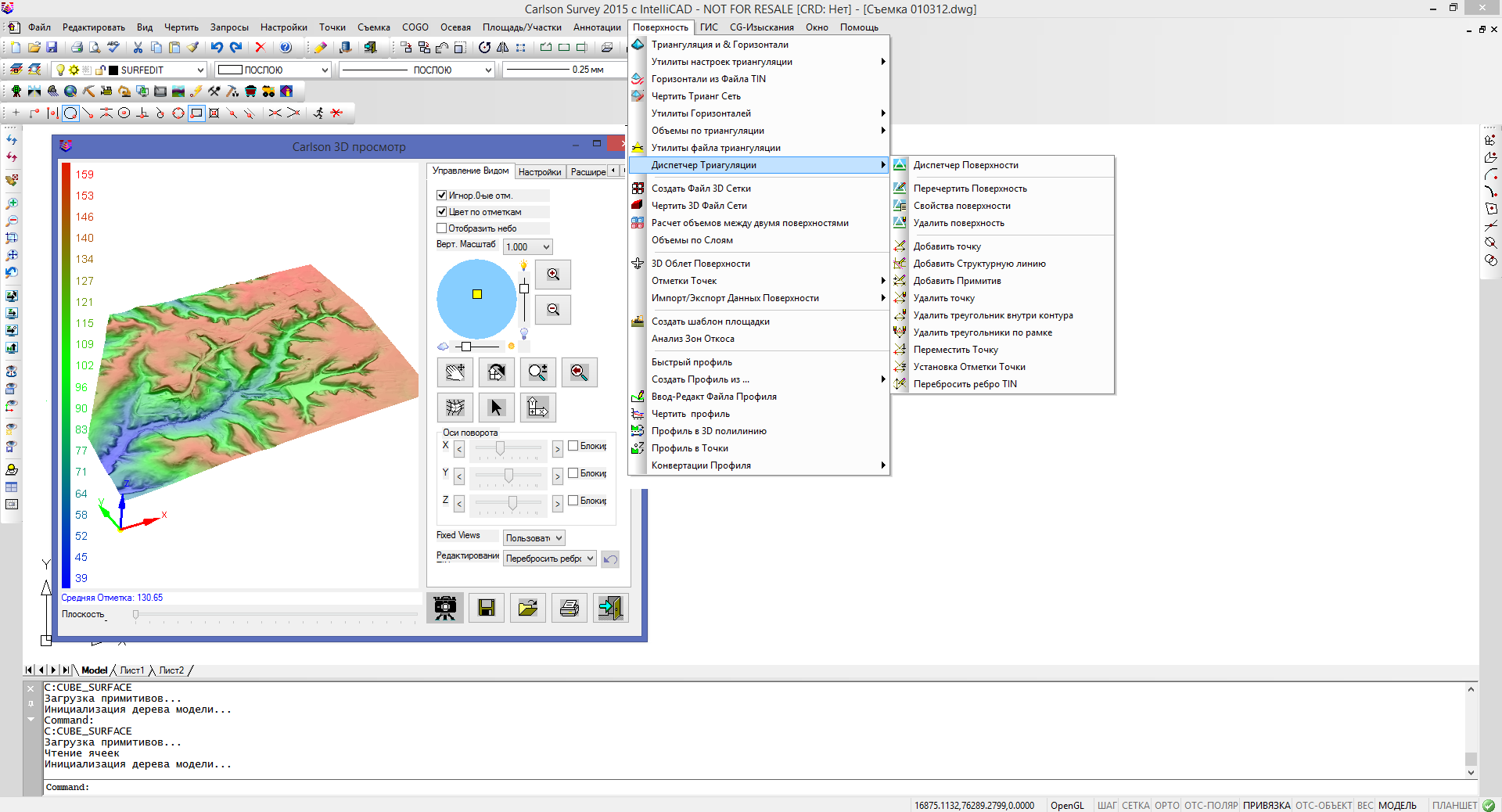Click the zoom previous button in 3D viewer
This screenshot has height=812, width=1502.
[x=580, y=372]
